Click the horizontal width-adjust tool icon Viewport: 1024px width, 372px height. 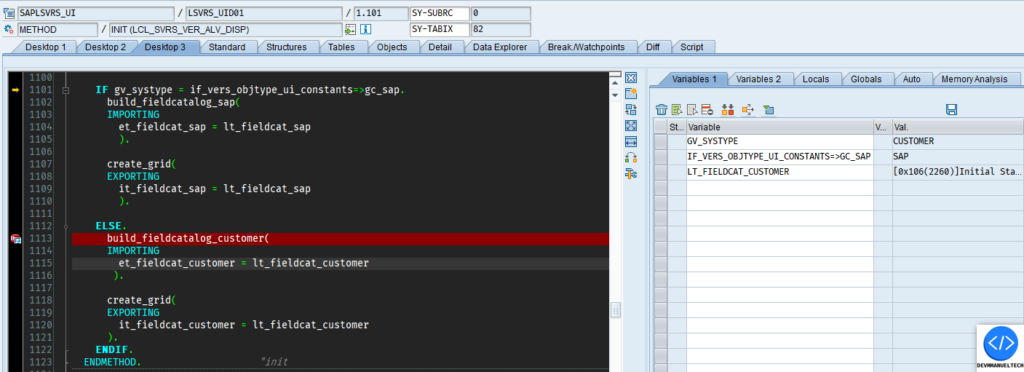631,142
